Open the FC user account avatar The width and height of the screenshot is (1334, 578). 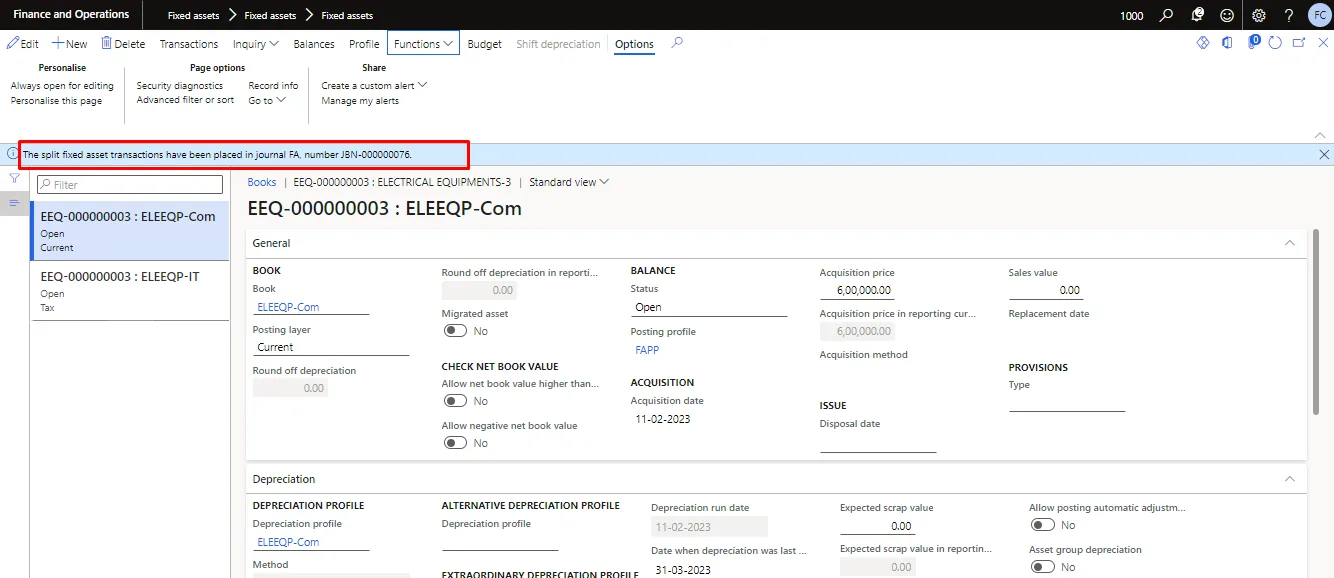1318,15
